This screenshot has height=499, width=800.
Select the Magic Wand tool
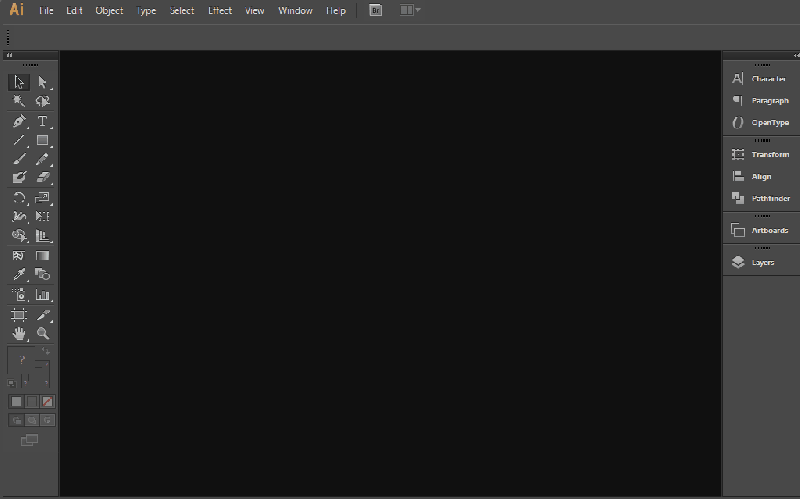(x=19, y=101)
